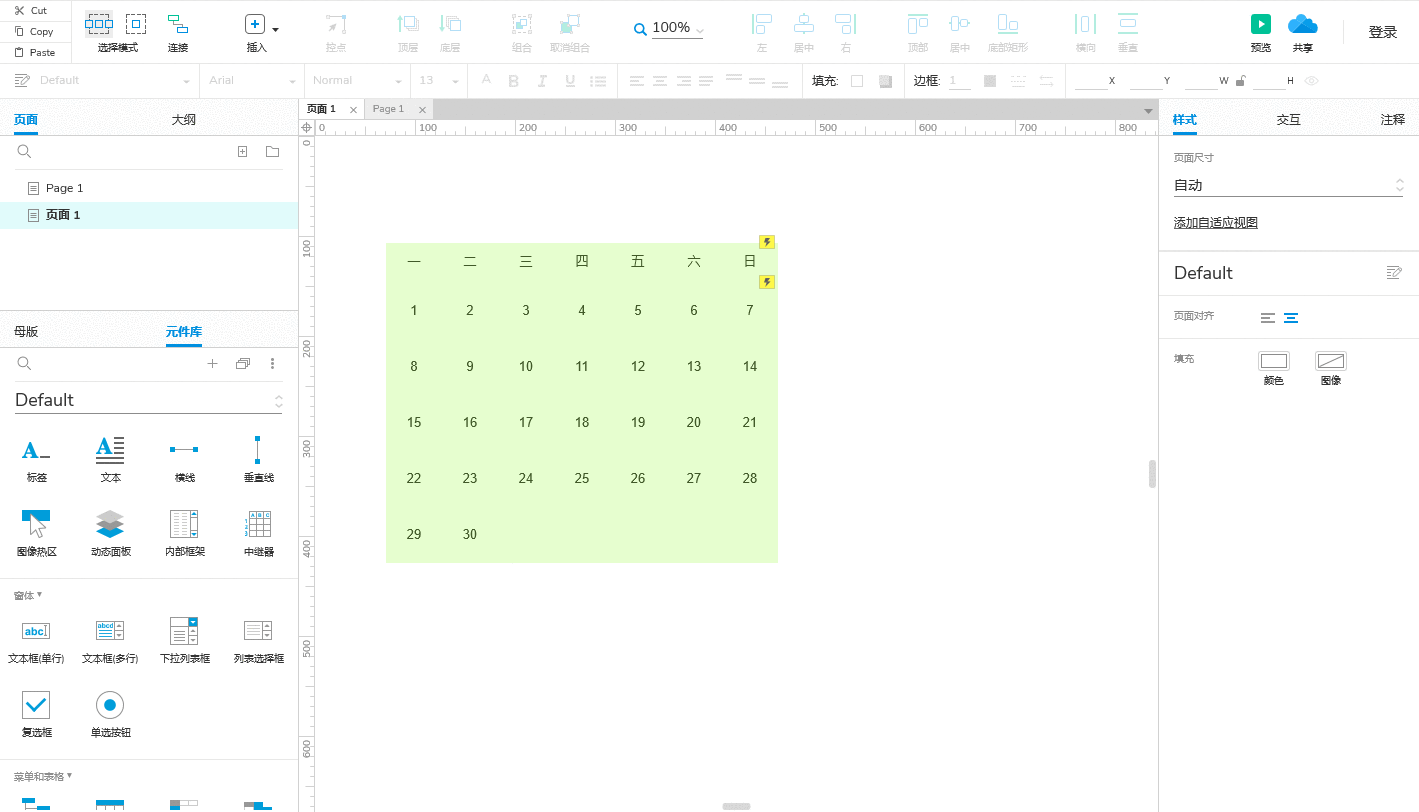Open the 页面尺寸 自动 dropdown

click(1288, 185)
